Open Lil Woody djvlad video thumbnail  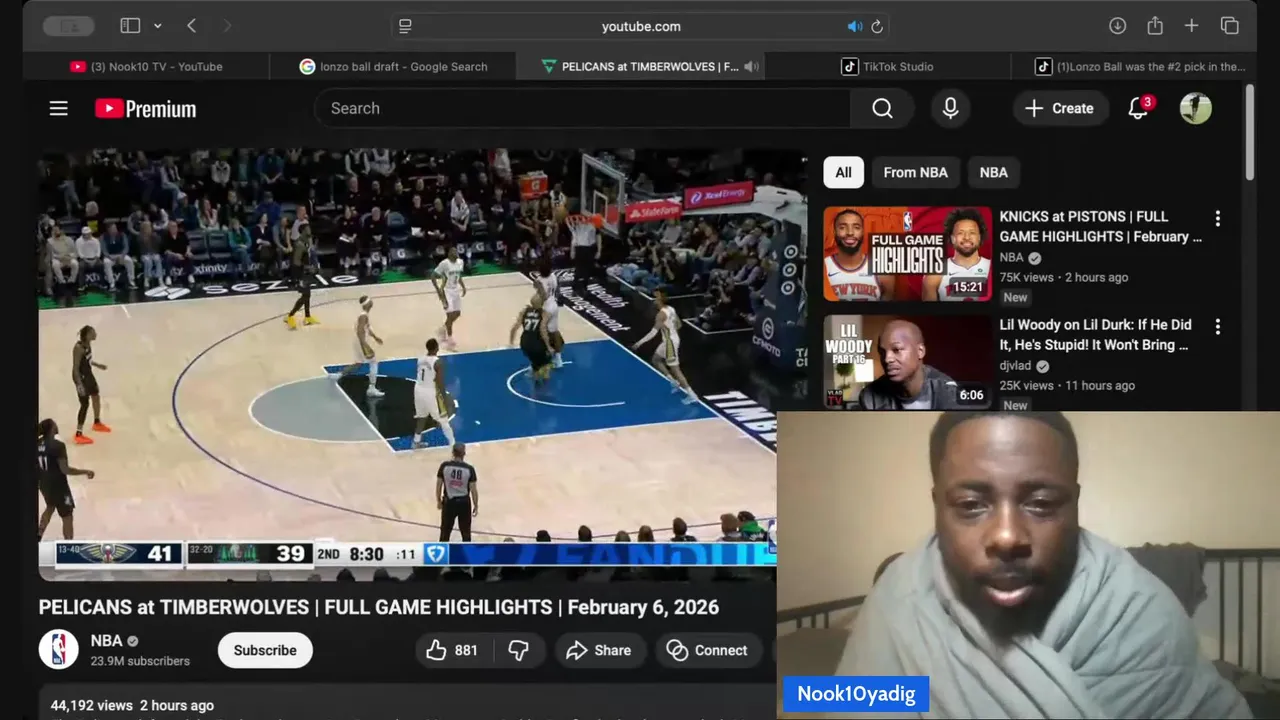pos(907,361)
